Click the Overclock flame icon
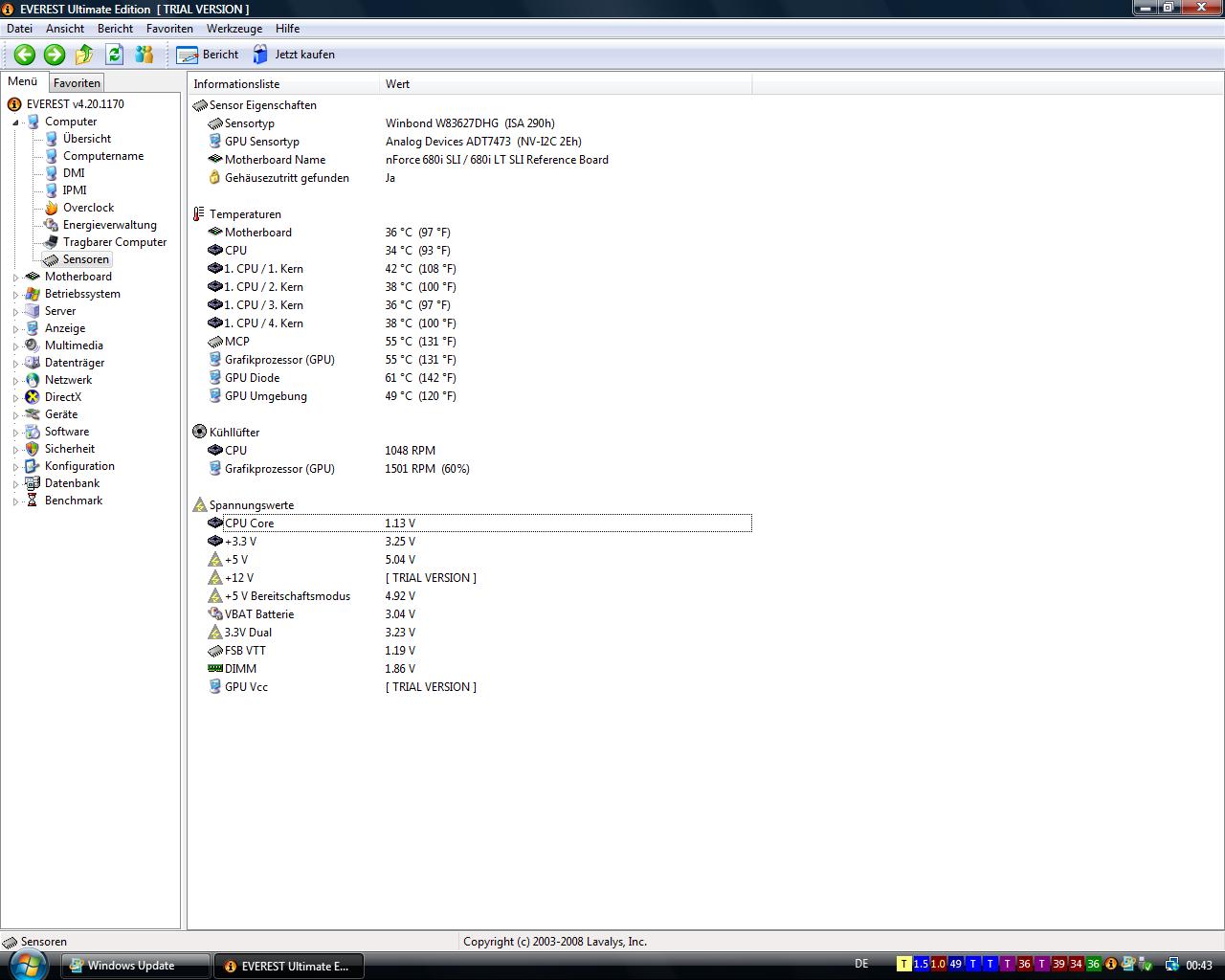1225x980 pixels. (52, 208)
